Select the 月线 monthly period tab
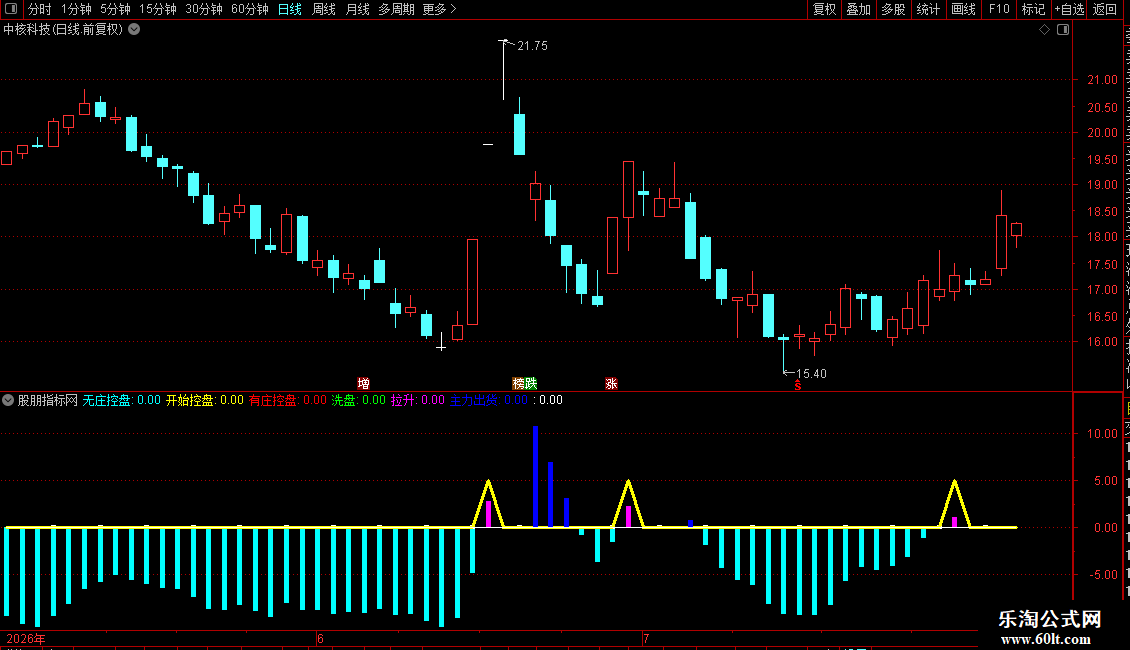 point(357,9)
